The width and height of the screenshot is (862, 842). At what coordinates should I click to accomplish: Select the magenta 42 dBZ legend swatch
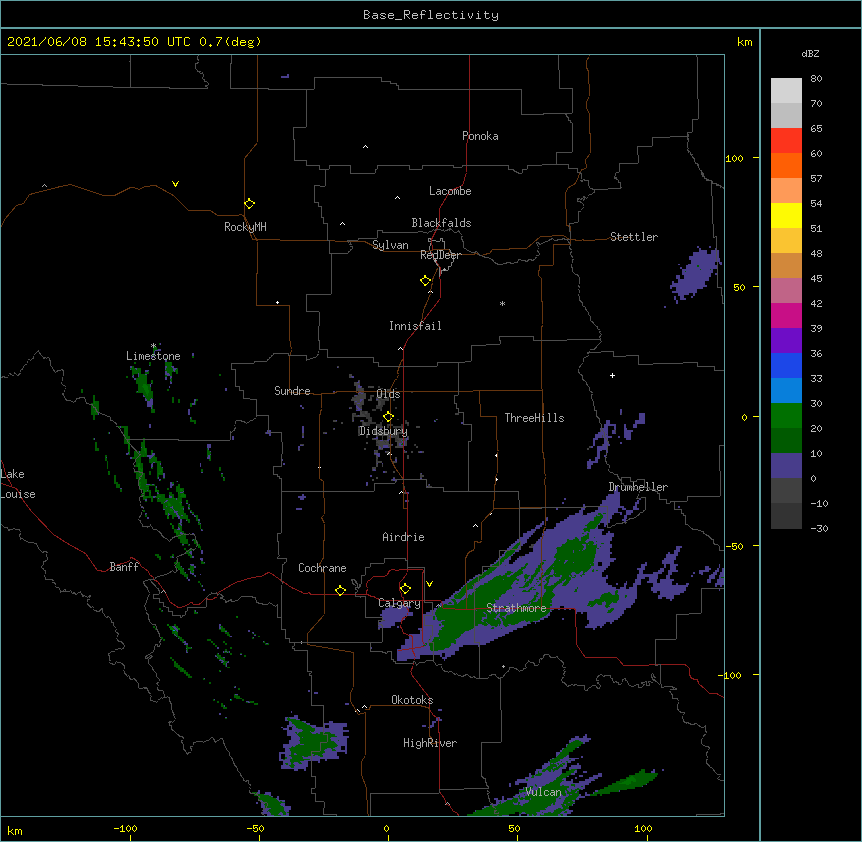pos(786,315)
